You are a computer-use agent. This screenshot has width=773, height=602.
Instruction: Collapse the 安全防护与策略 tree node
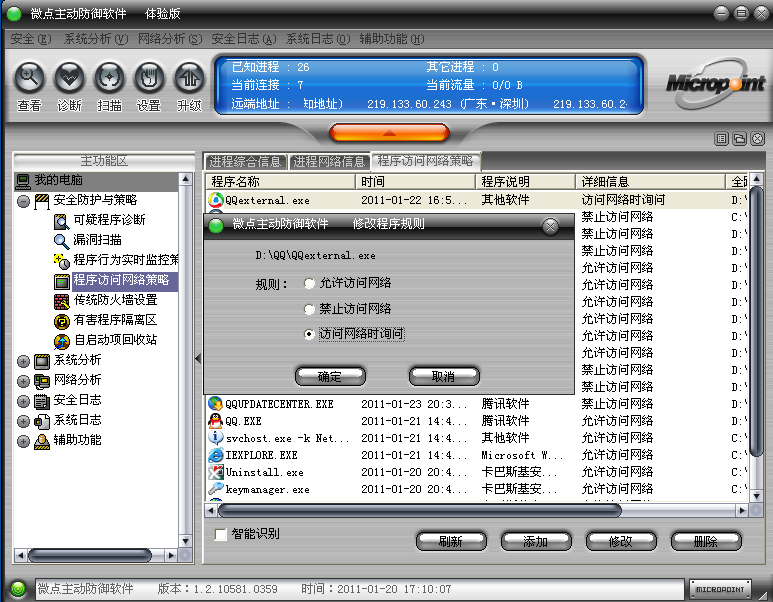[23, 201]
